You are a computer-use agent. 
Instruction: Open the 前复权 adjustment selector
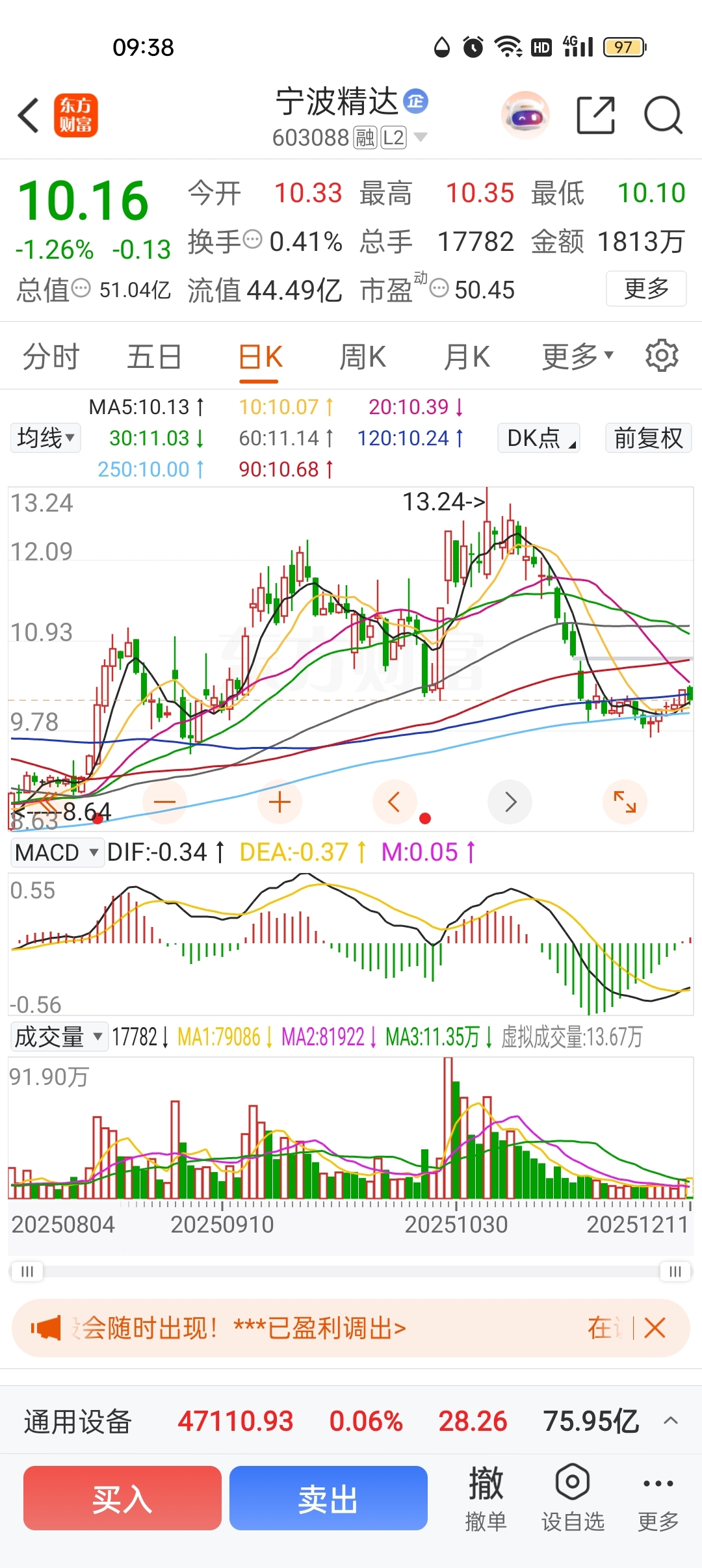tap(648, 438)
